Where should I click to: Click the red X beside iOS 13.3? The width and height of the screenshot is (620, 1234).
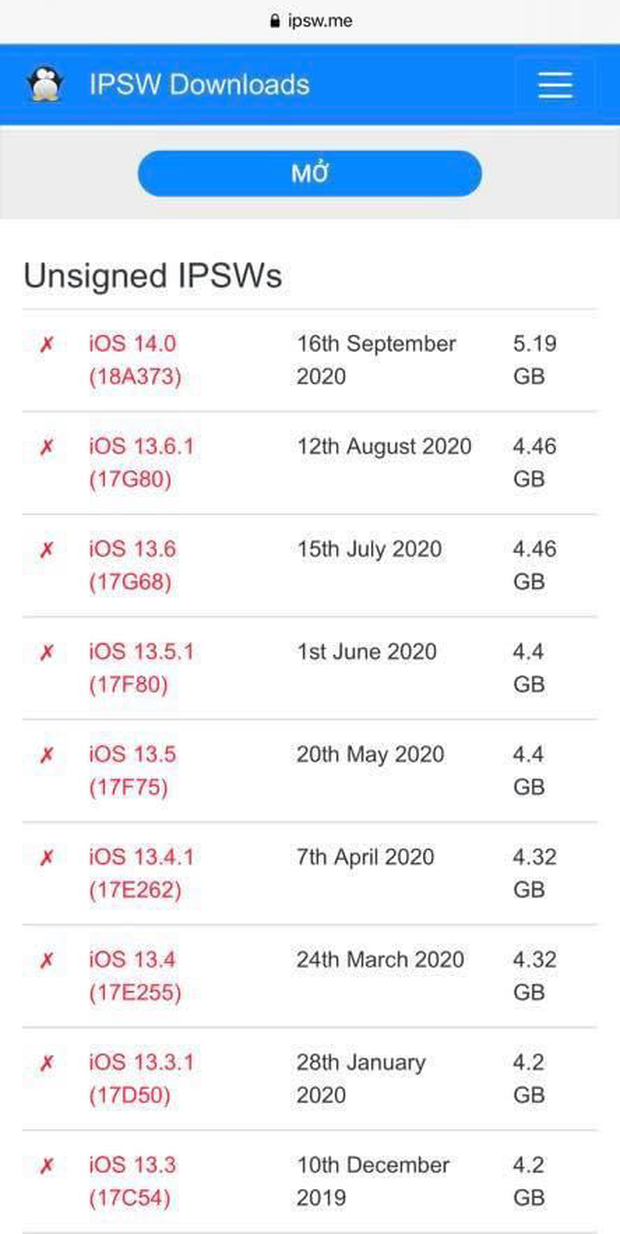click(46, 1166)
